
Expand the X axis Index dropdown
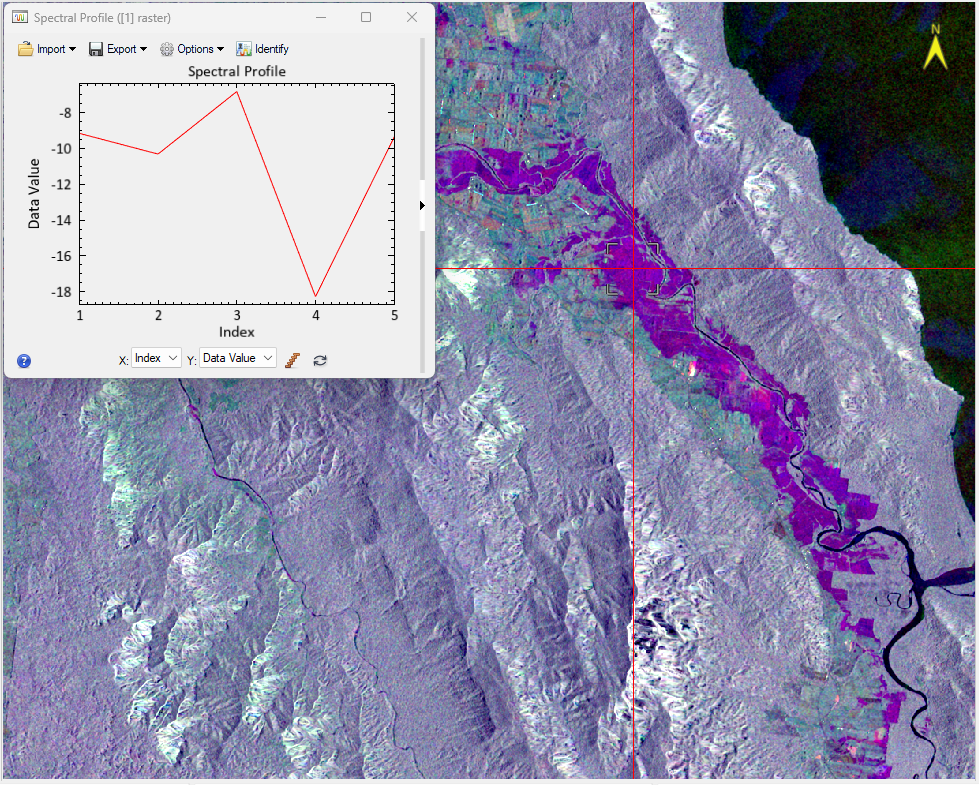tap(156, 358)
